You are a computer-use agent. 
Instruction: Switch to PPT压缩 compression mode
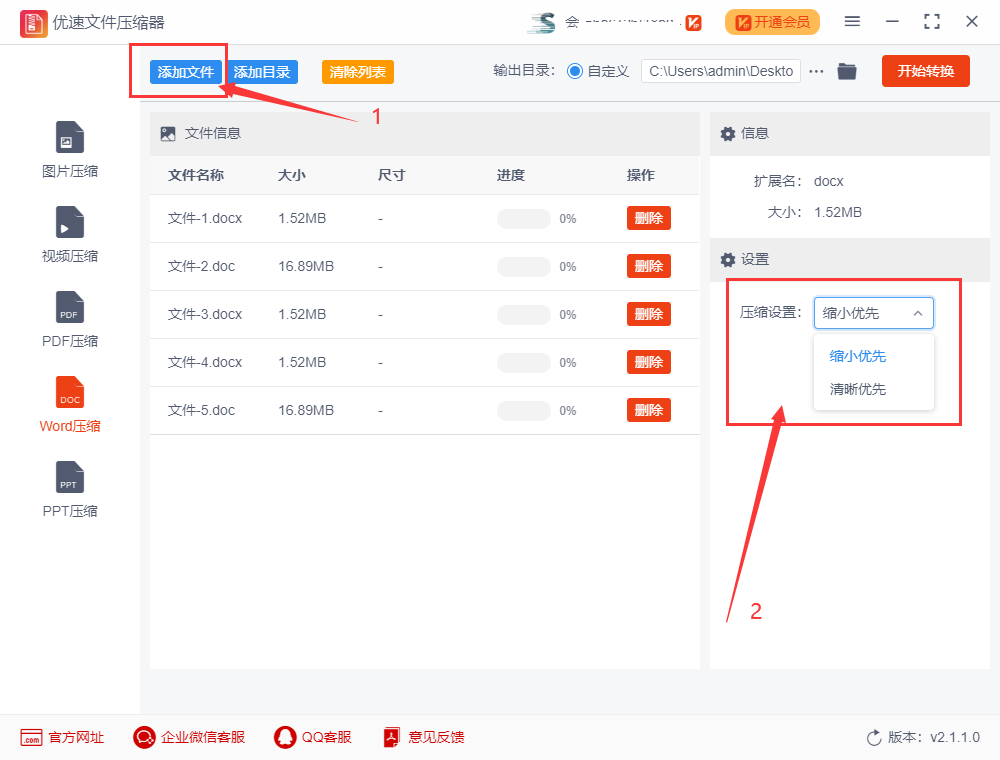pos(69,490)
